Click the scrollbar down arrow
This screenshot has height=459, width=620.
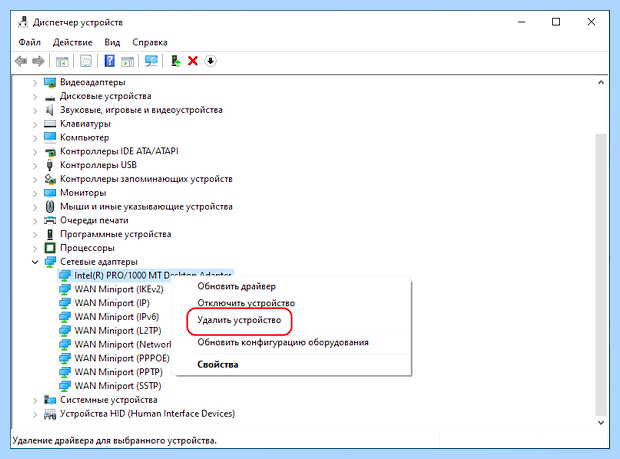point(601,423)
